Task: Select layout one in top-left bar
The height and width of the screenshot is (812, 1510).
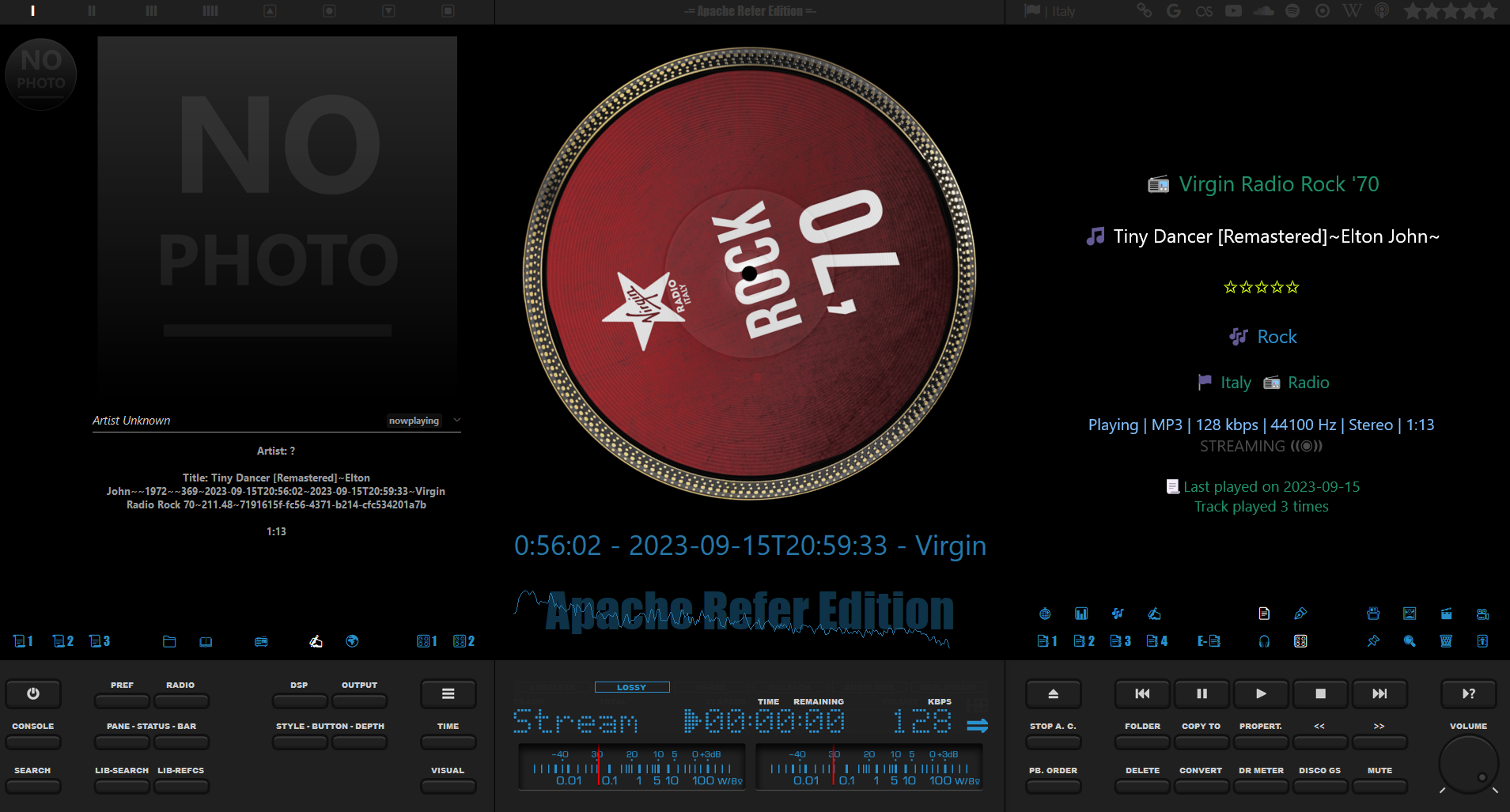Action: click(32, 11)
